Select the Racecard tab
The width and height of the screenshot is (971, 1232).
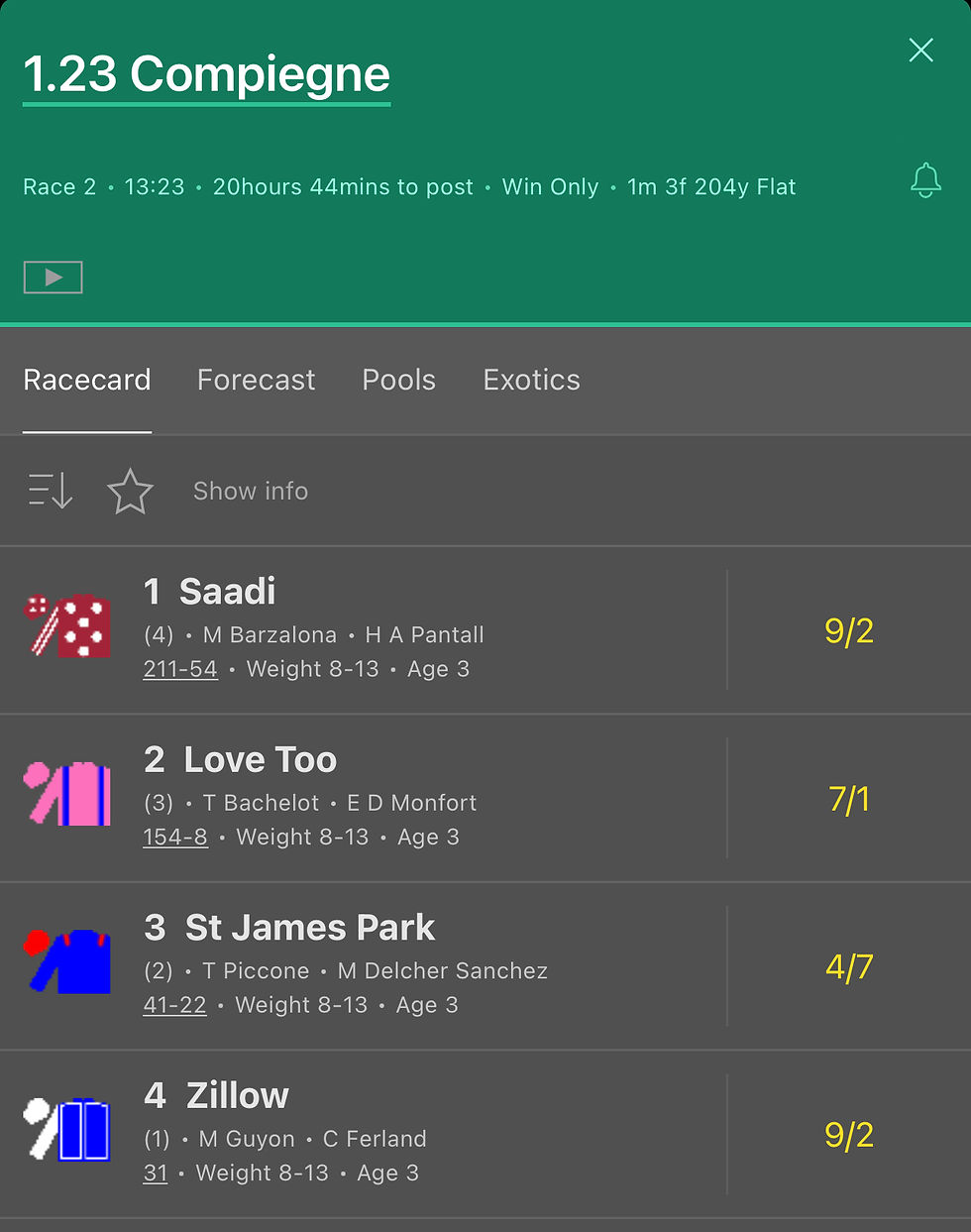pos(87,380)
